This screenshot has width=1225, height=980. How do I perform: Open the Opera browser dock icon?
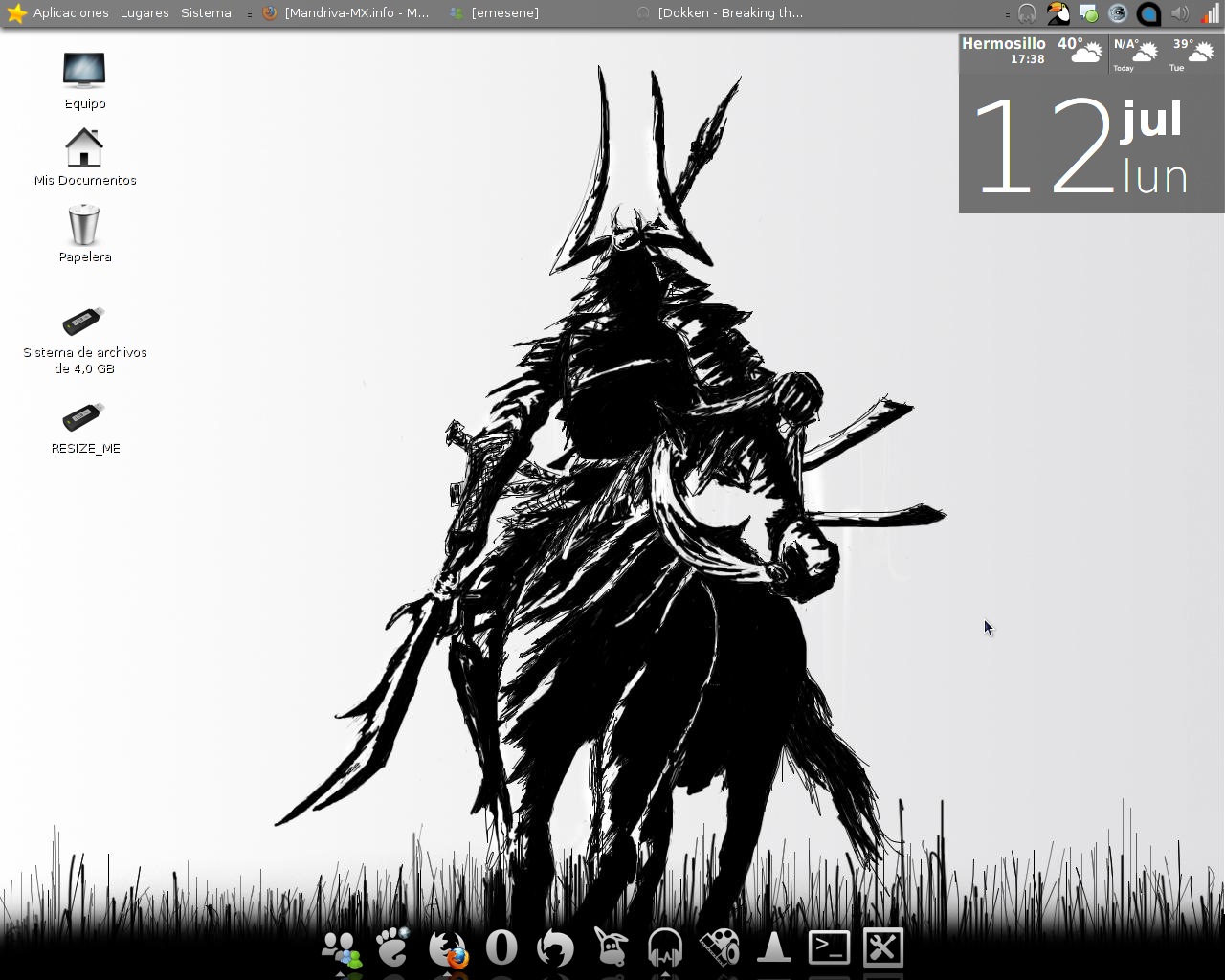pos(501,947)
